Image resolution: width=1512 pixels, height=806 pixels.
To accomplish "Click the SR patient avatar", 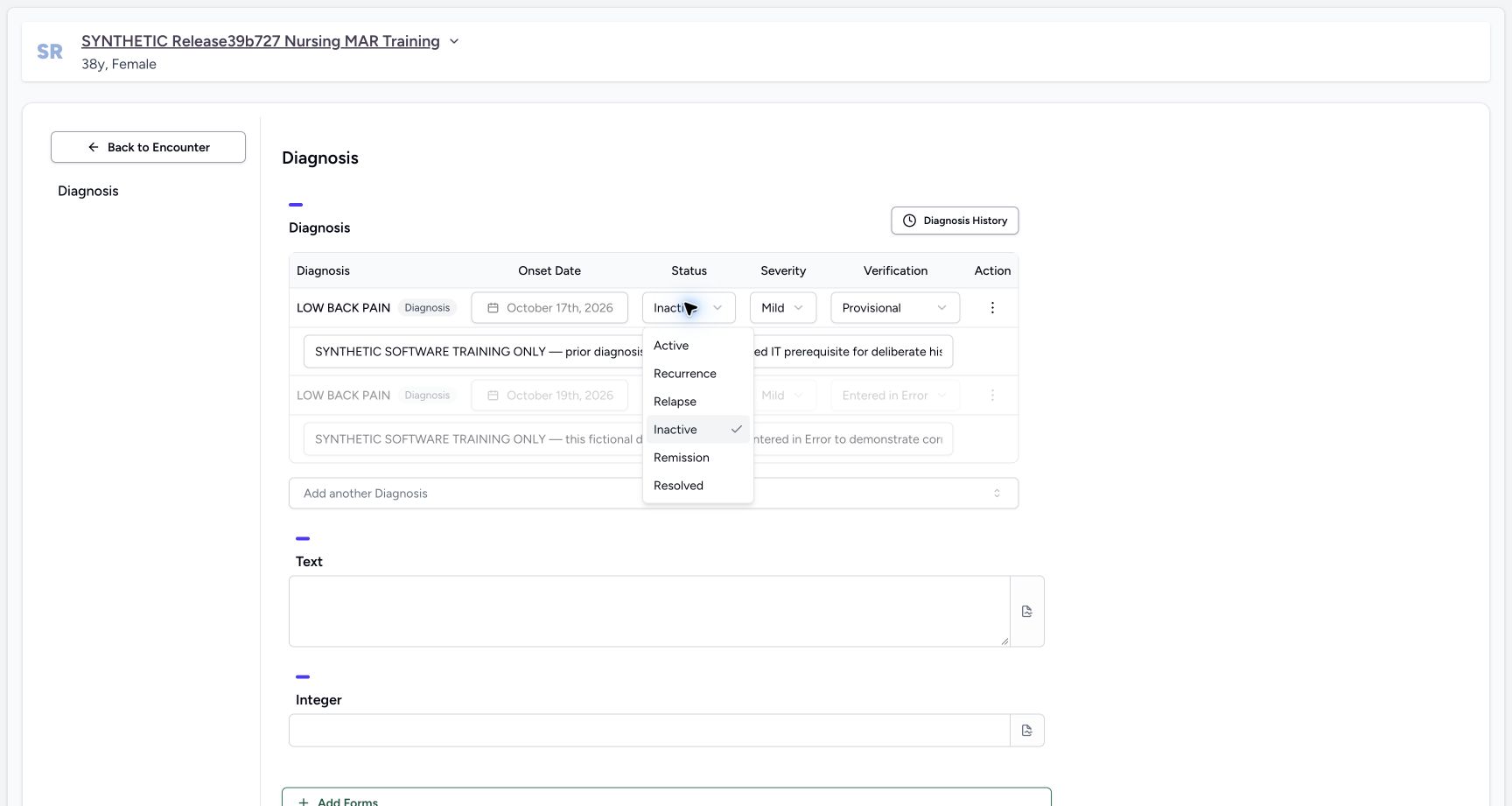I will [x=50, y=52].
